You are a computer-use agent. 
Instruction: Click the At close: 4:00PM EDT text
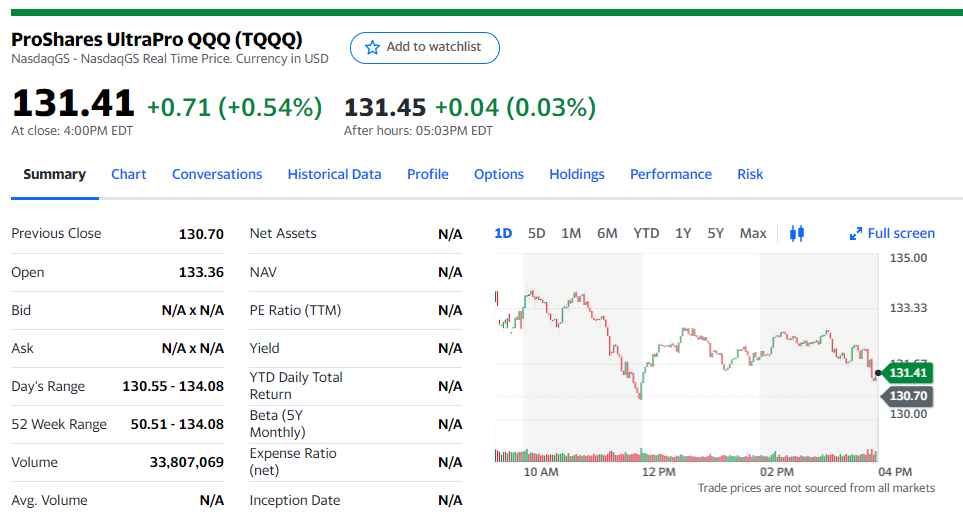[72, 131]
